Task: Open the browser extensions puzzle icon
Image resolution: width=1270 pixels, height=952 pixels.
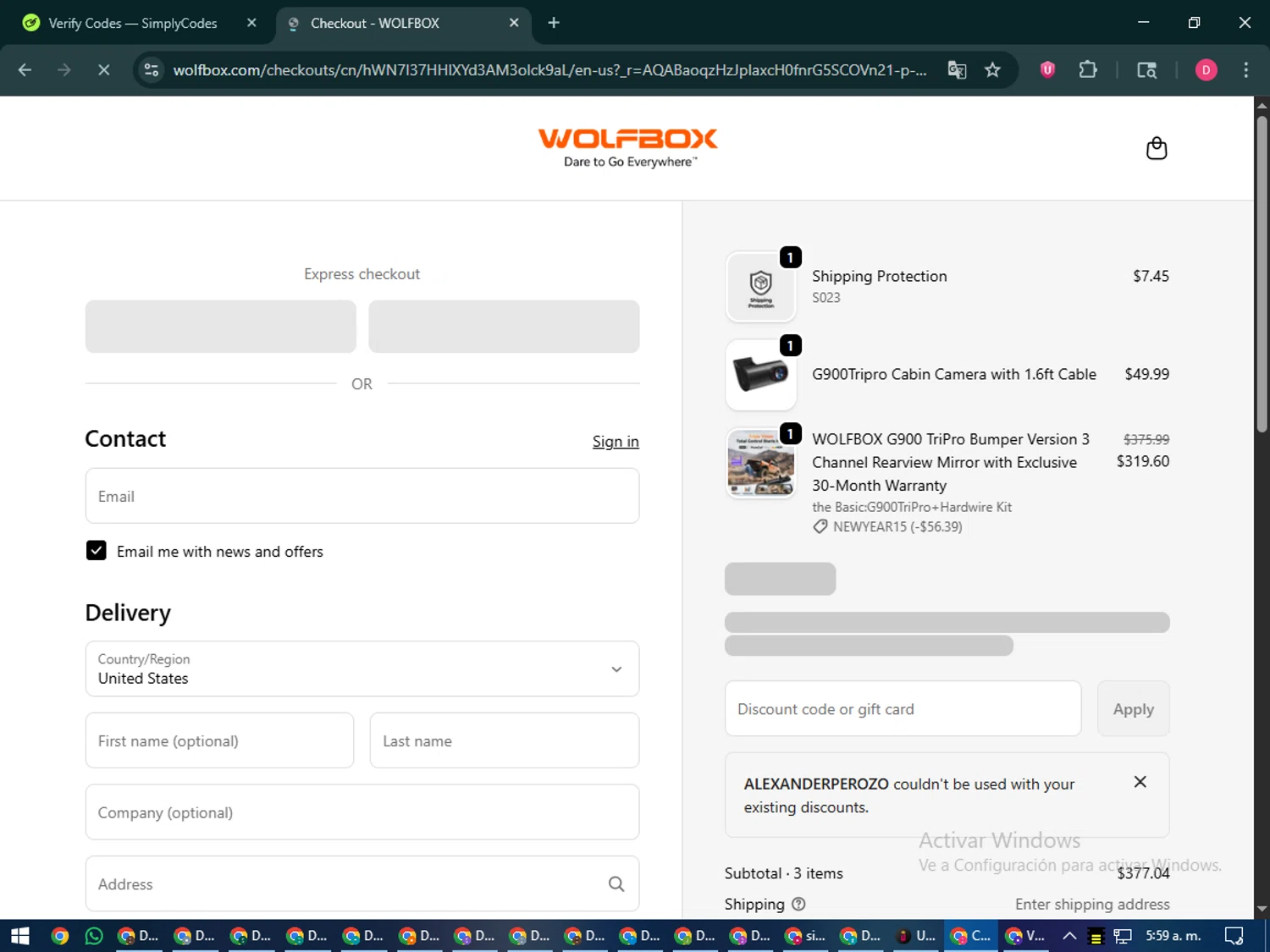Action: tap(1088, 70)
